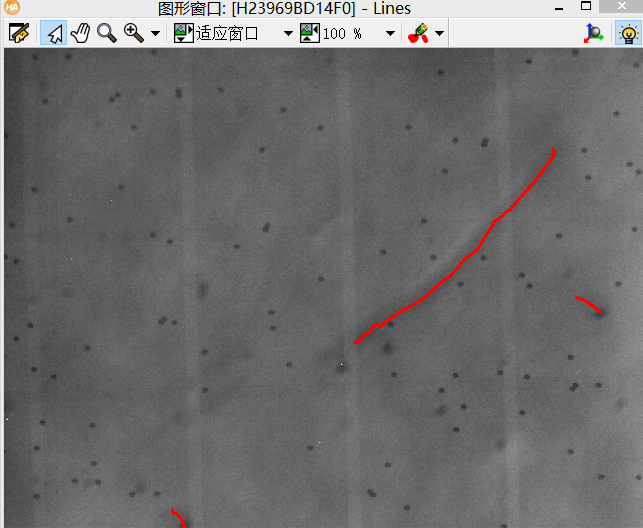Select the magnifier zoom tool
Viewport: 643px width, 528px height.
[107, 33]
